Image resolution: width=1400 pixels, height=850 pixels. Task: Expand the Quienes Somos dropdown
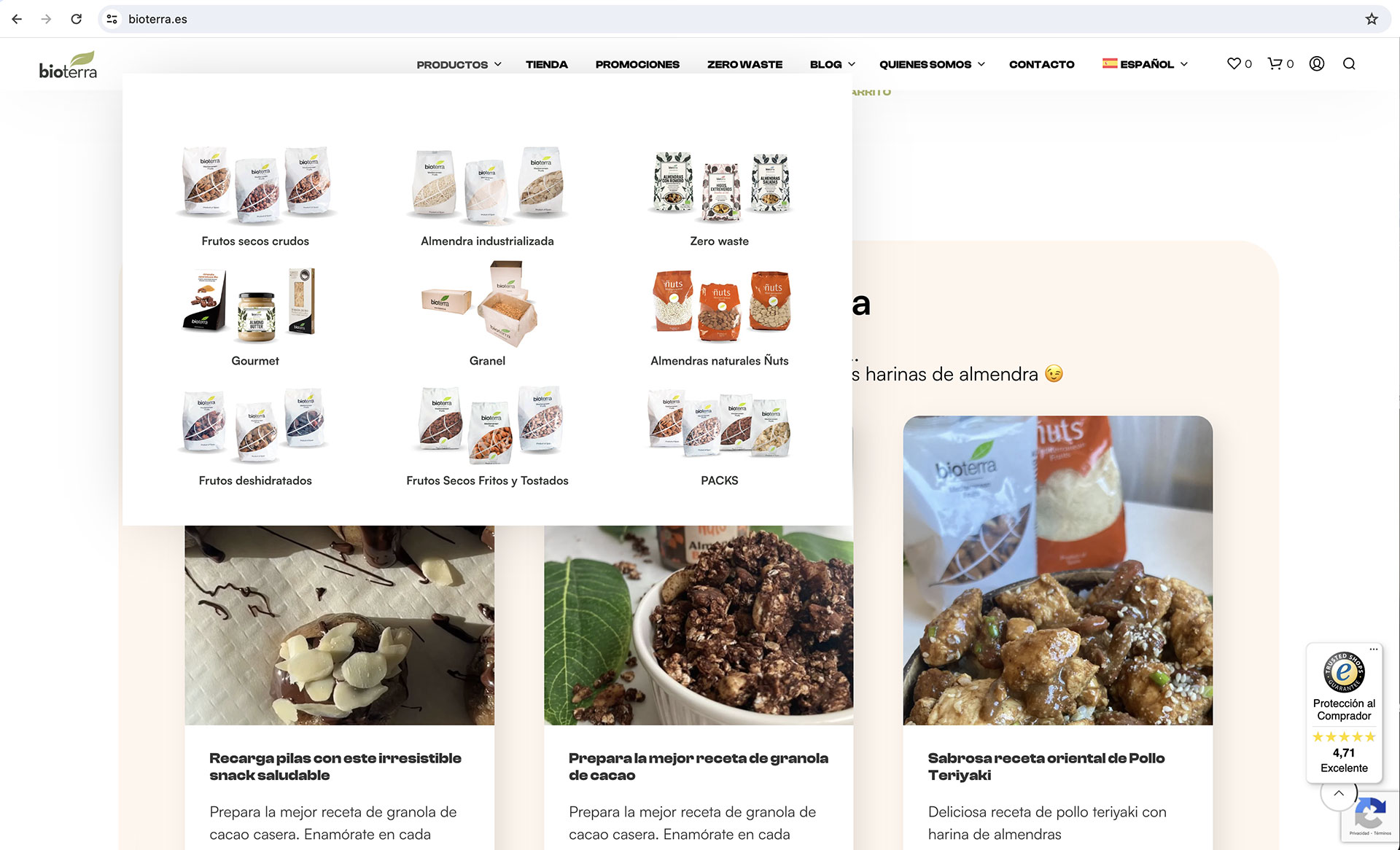pos(932,64)
